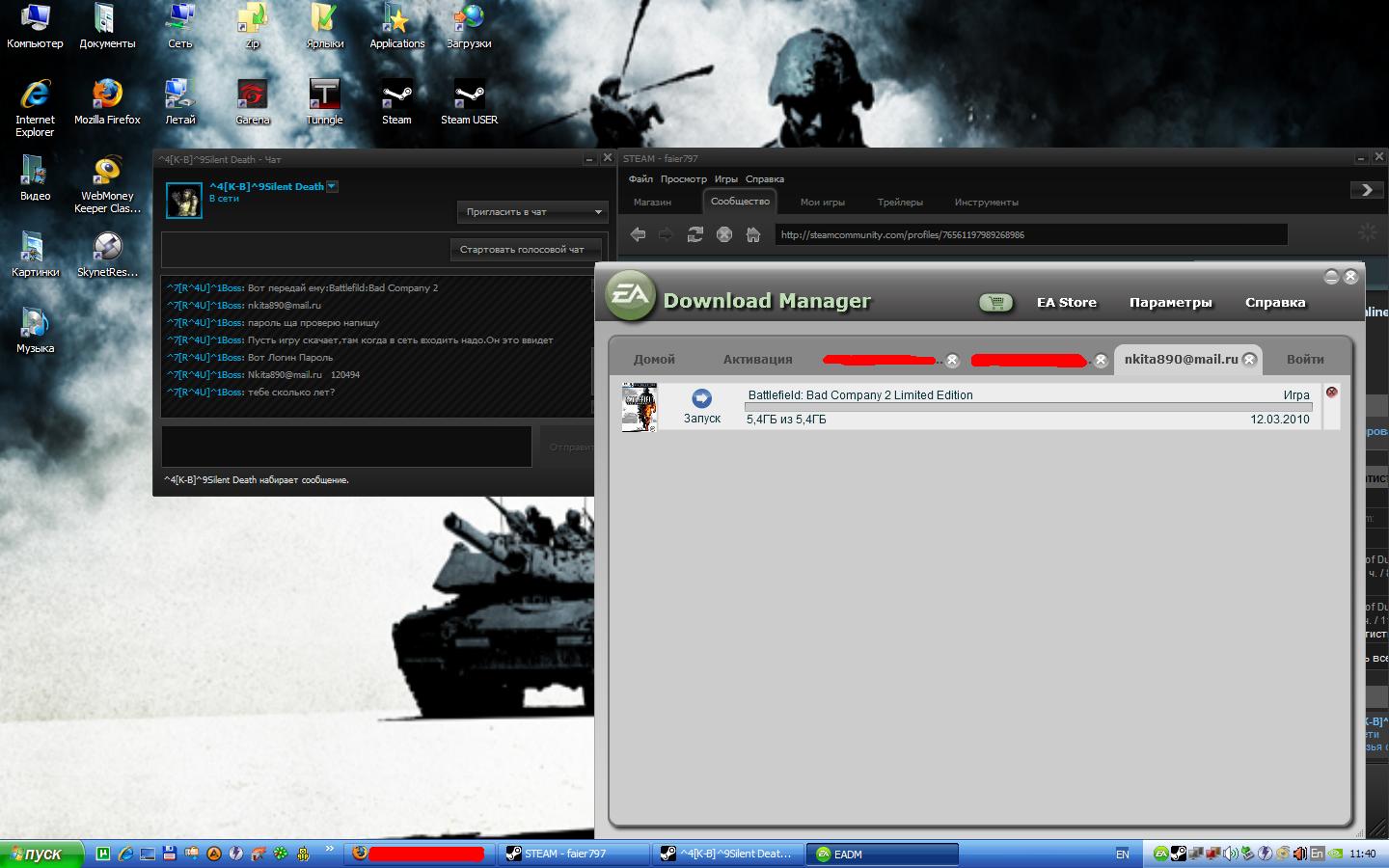Open the Просмотр menu in Steam

pos(683,179)
